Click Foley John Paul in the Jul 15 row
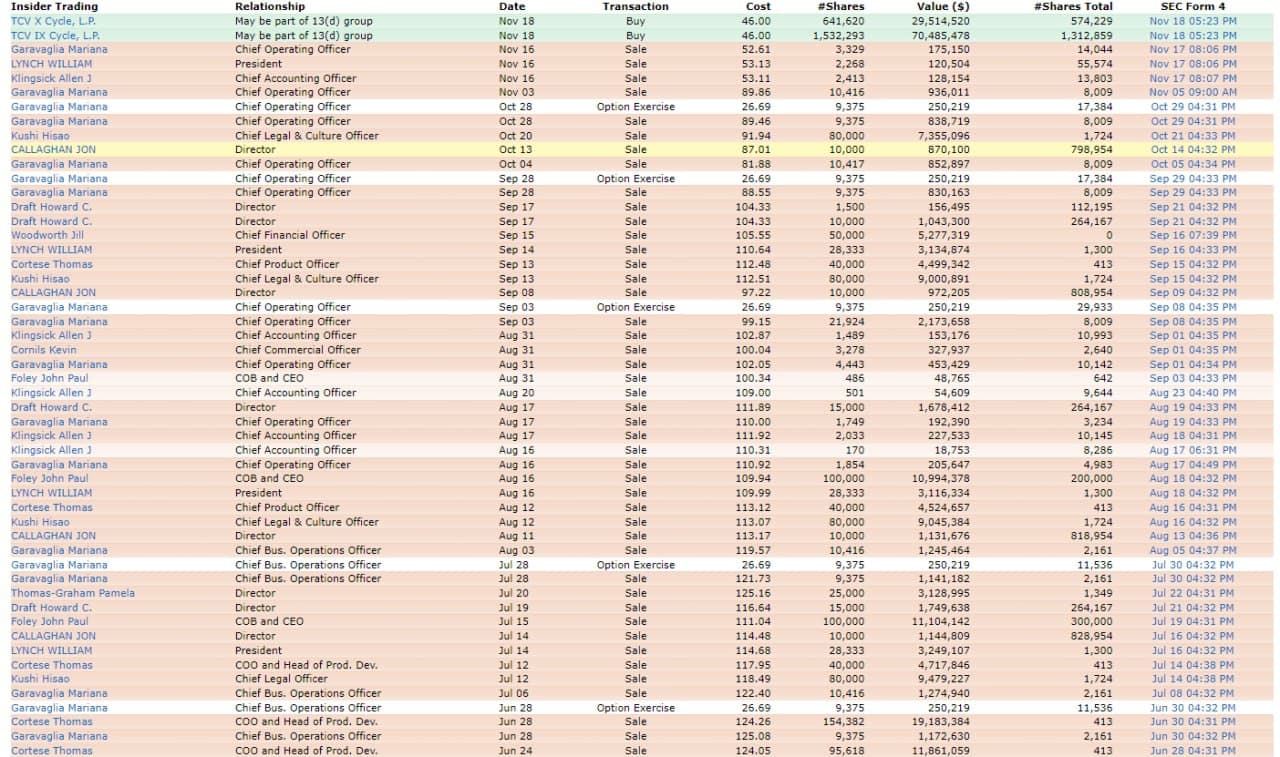The width and height of the screenshot is (1280, 757). click(49, 621)
